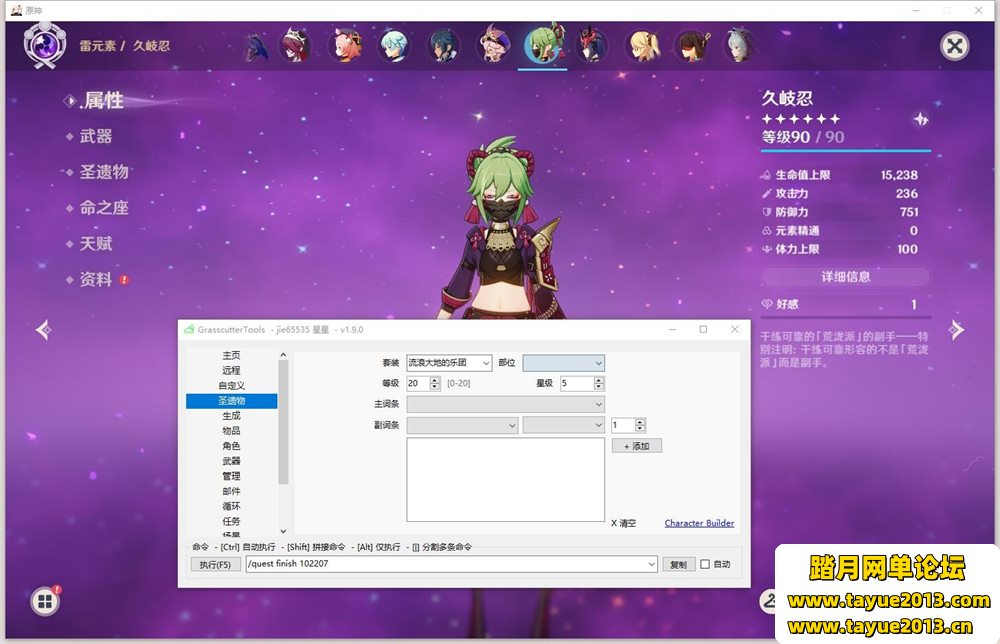Select the pink-haired character portrait
The image size is (1000, 644).
pos(346,45)
